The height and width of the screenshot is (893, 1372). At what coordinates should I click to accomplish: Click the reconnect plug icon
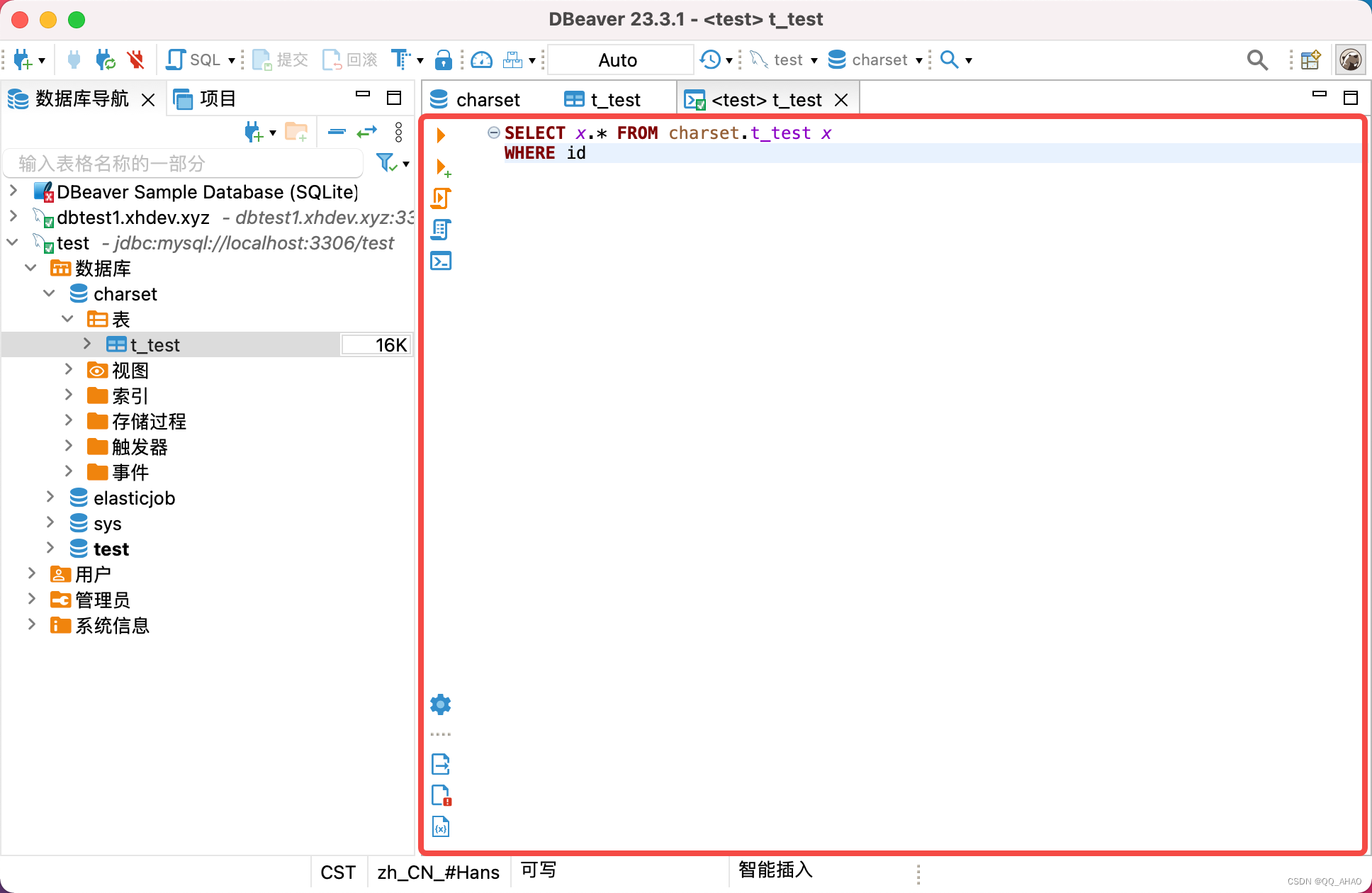tap(106, 60)
